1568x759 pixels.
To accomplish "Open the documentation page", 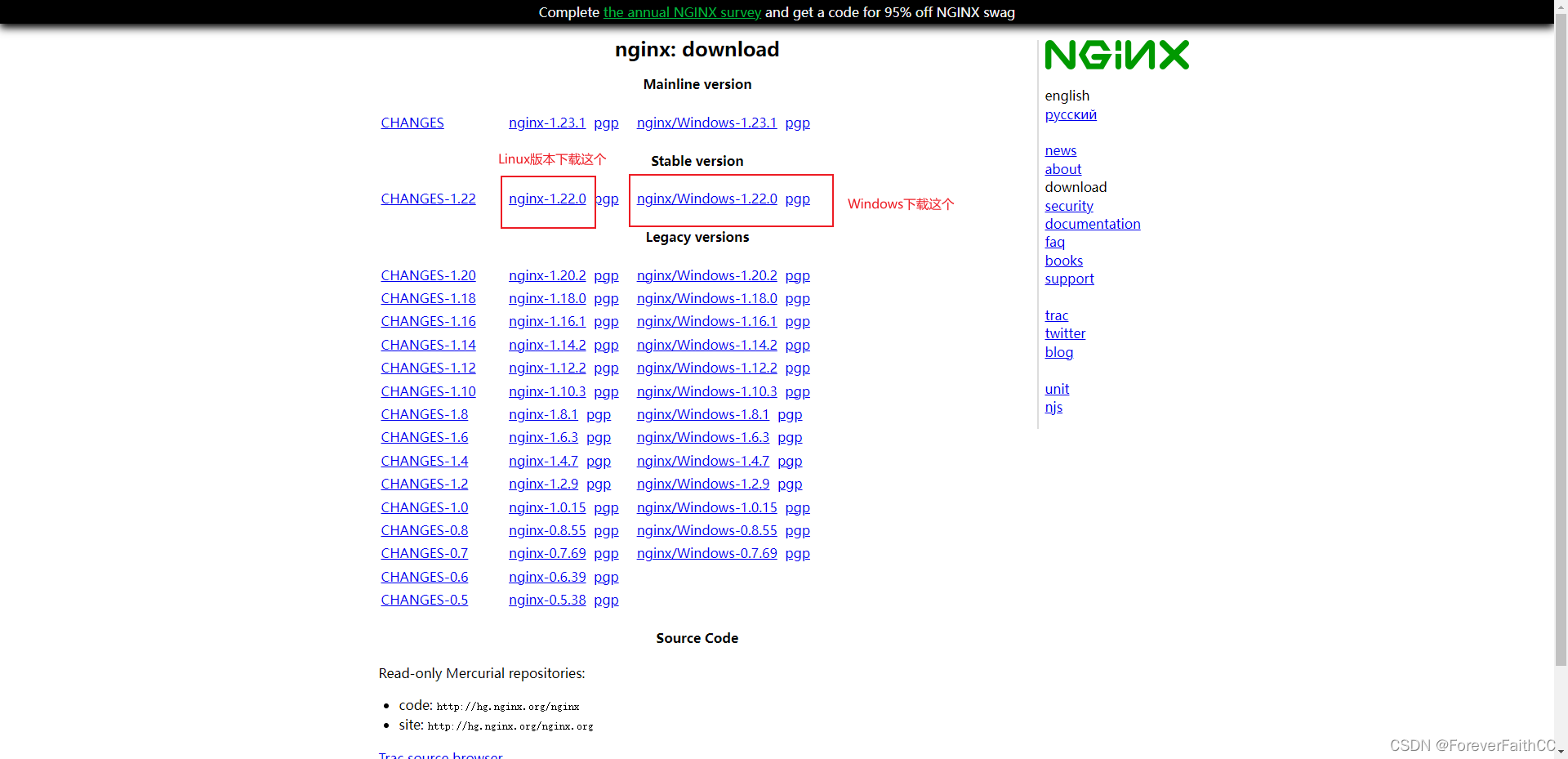I will pyautogui.click(x=1092, y=224).
